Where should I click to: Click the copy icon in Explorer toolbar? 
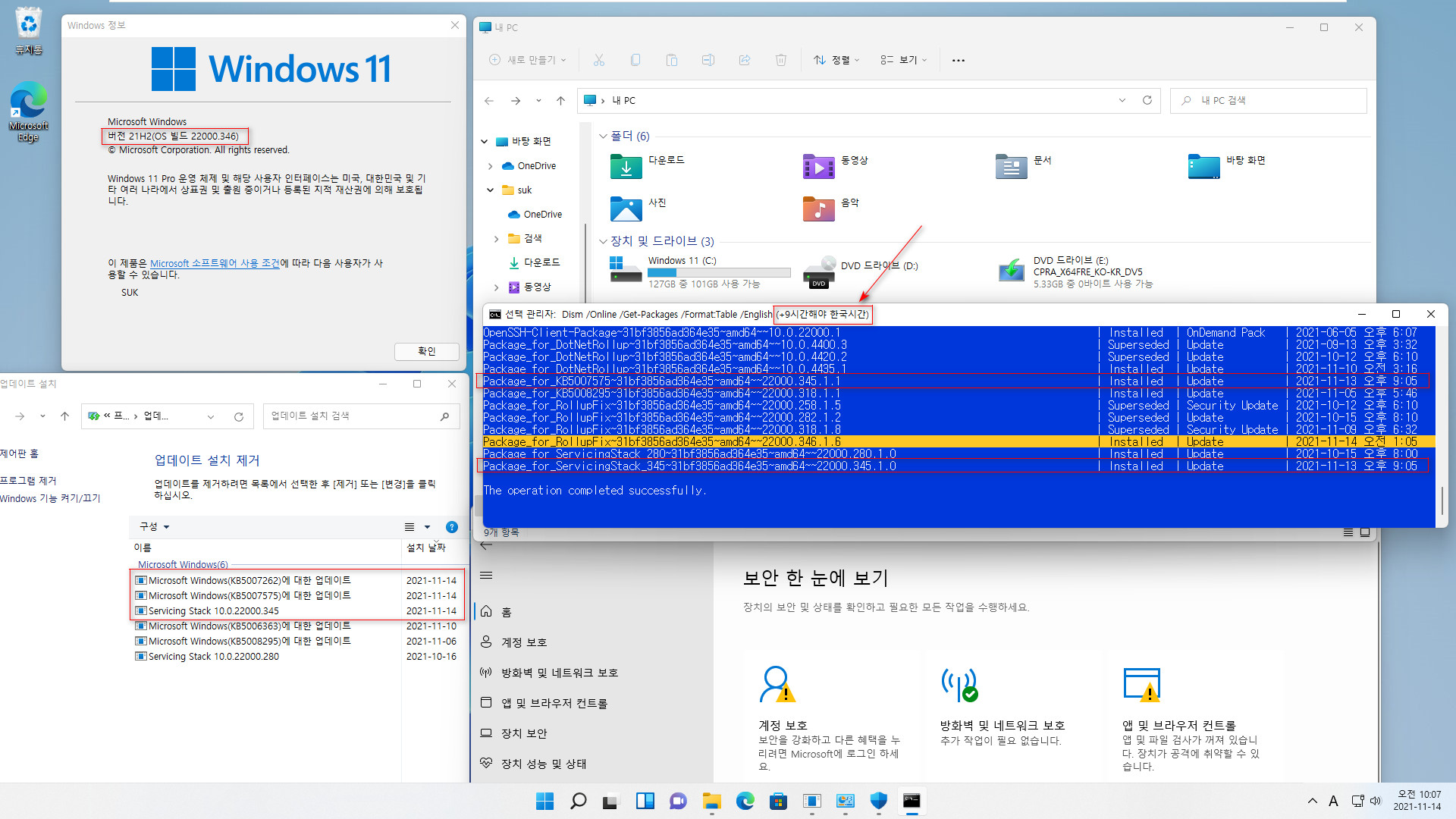coord(635,60)
